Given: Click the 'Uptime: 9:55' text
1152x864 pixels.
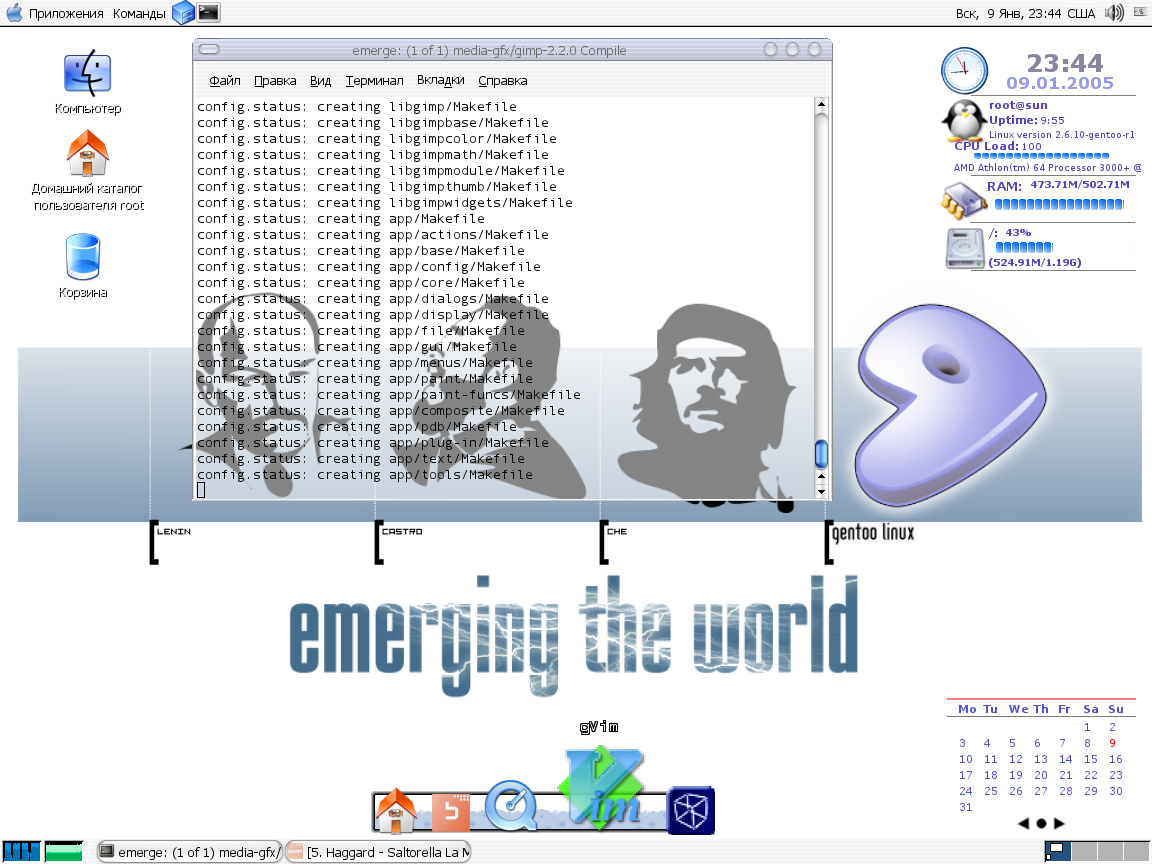Looking at the screenshot, I should coord(1026,120).
